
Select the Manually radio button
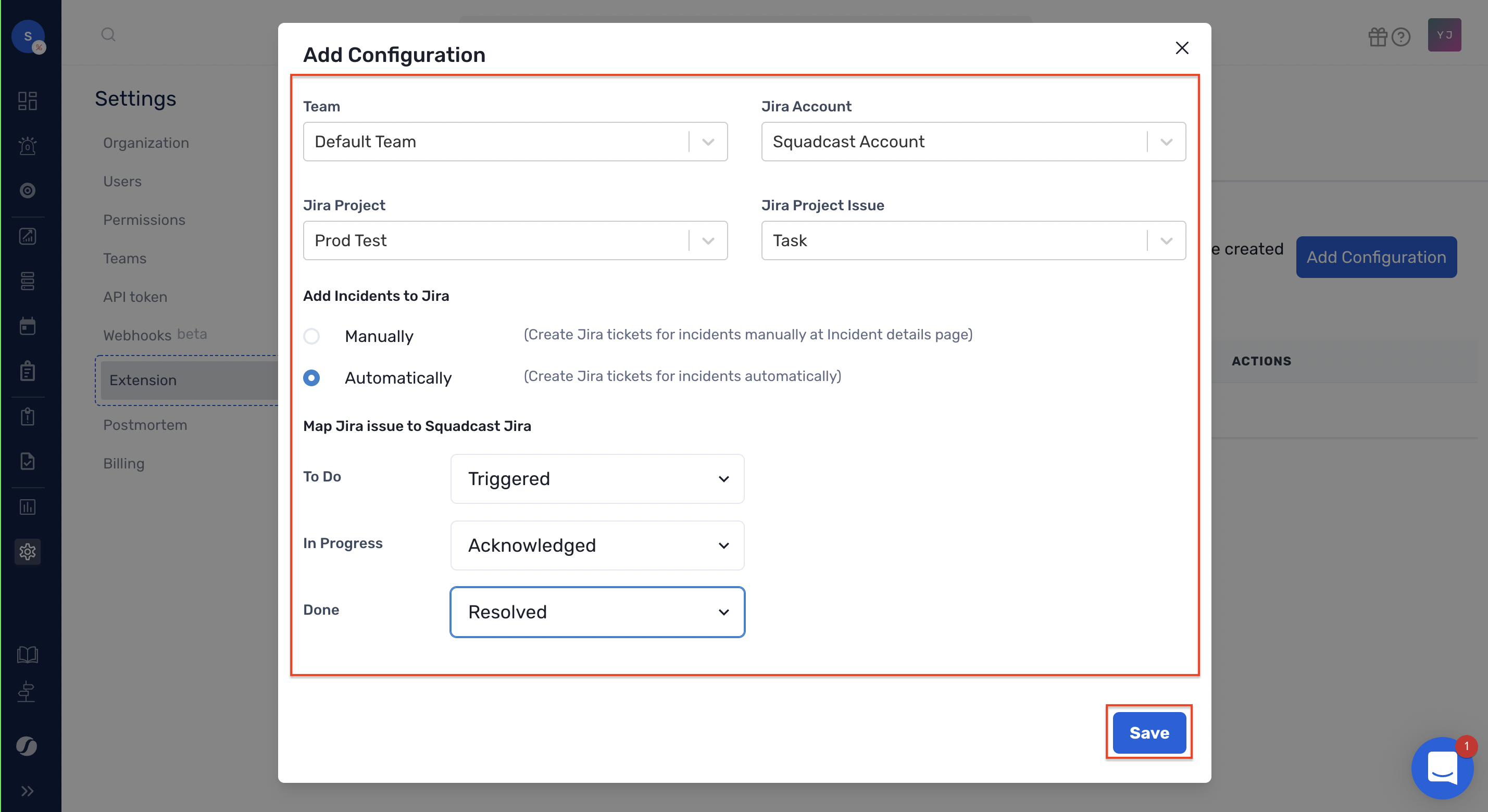pyautogui.click(x=312, y=336)
